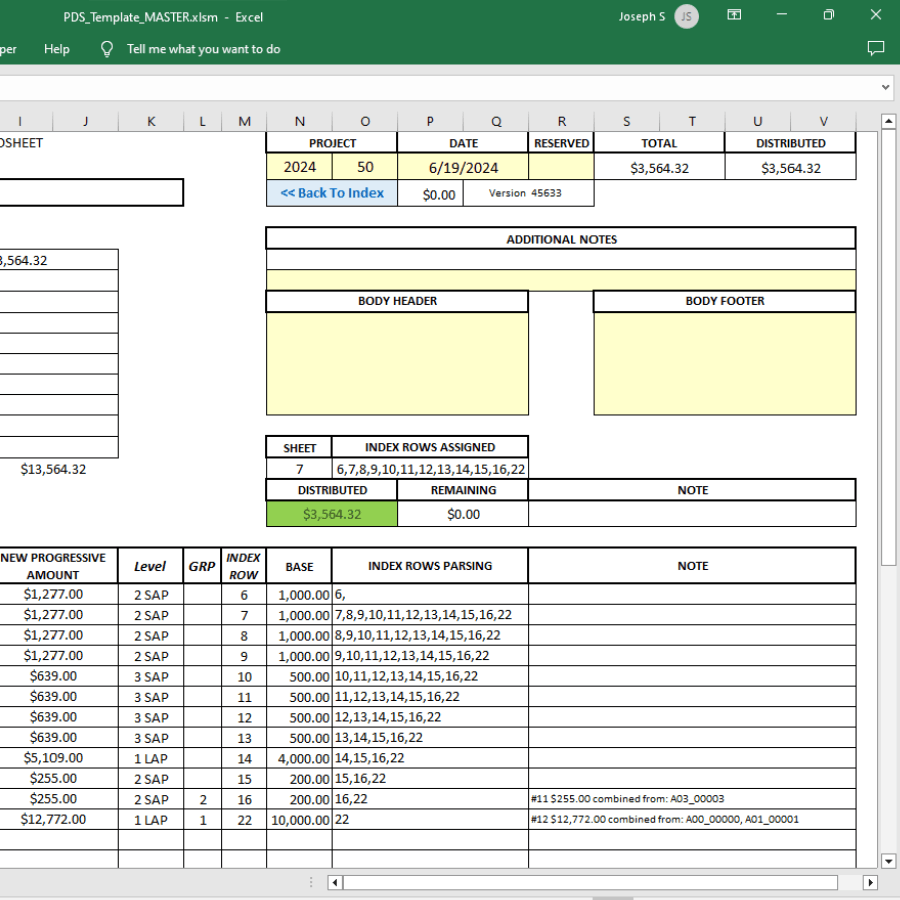This screenshot has height=900, width=900.
Task: Select column N header
Action: [300, 121]
